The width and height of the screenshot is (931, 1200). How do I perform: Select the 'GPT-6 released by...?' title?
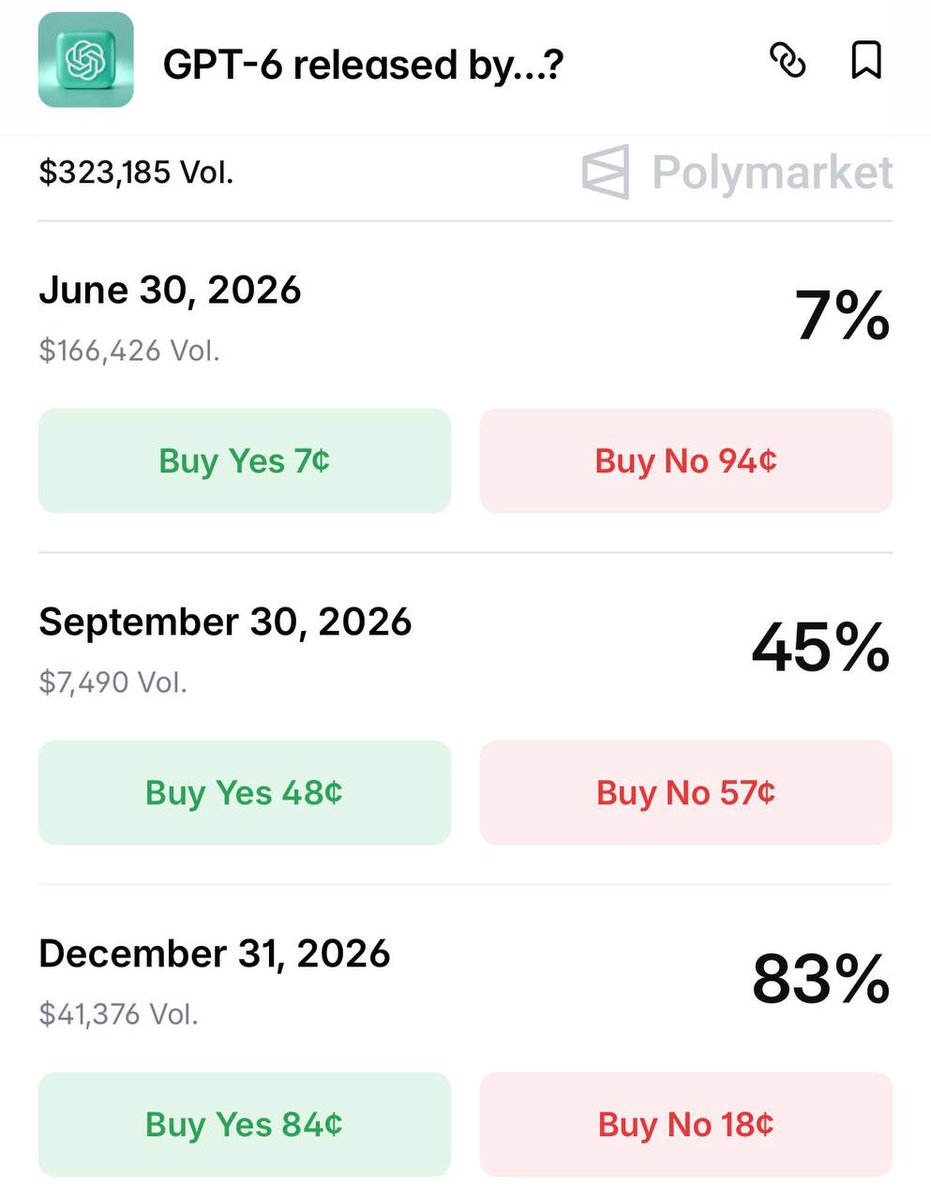363,65
